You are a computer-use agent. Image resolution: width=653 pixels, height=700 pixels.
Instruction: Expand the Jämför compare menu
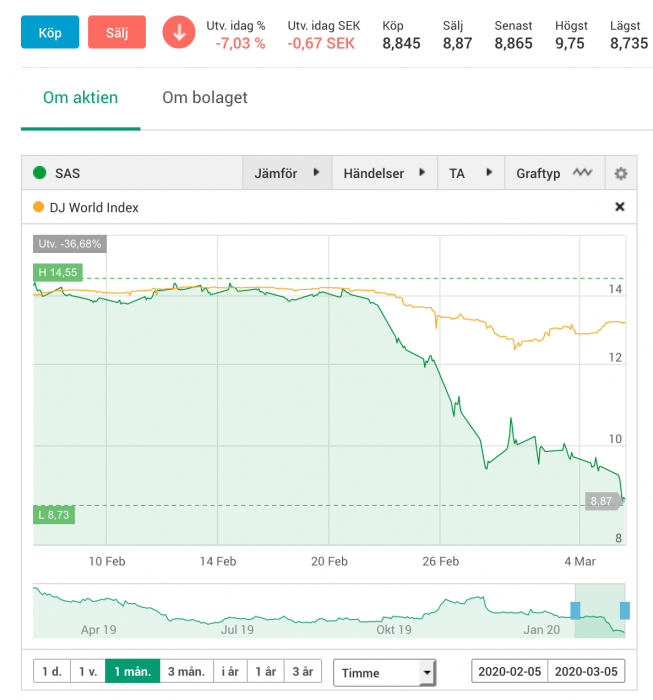287,173
